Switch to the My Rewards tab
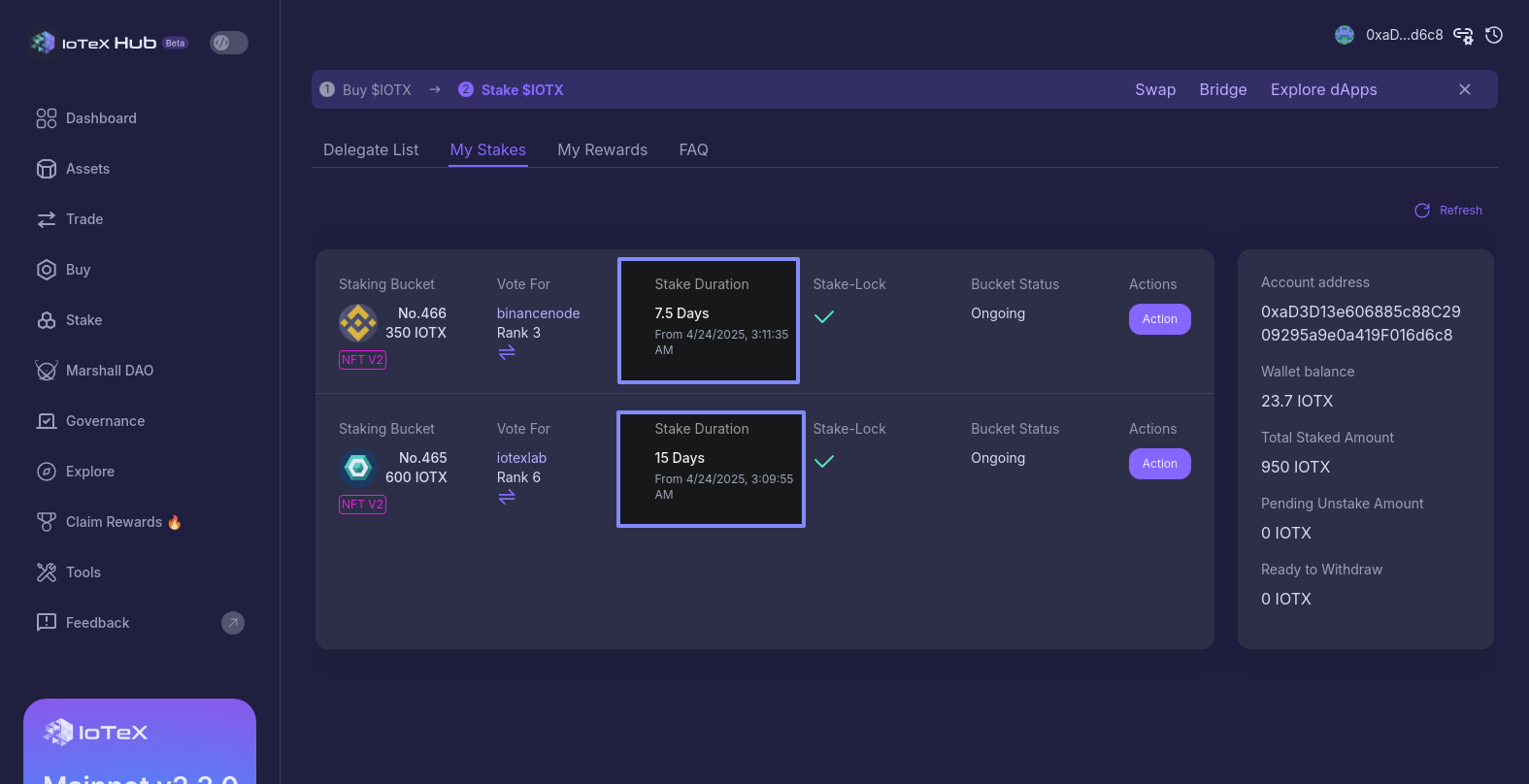Viewport: 1529px width, 784px height. pyautogui.click(x=602, y=149)
